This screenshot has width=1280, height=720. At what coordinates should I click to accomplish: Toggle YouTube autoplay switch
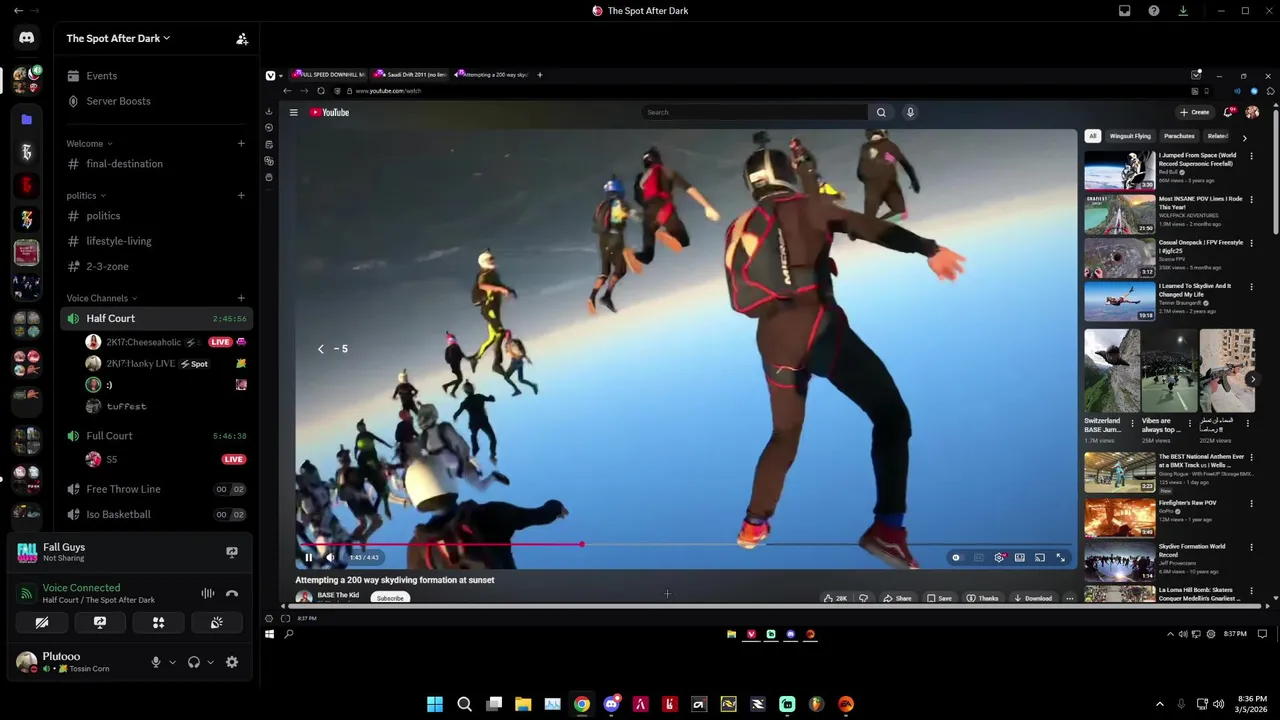point(956,558)
